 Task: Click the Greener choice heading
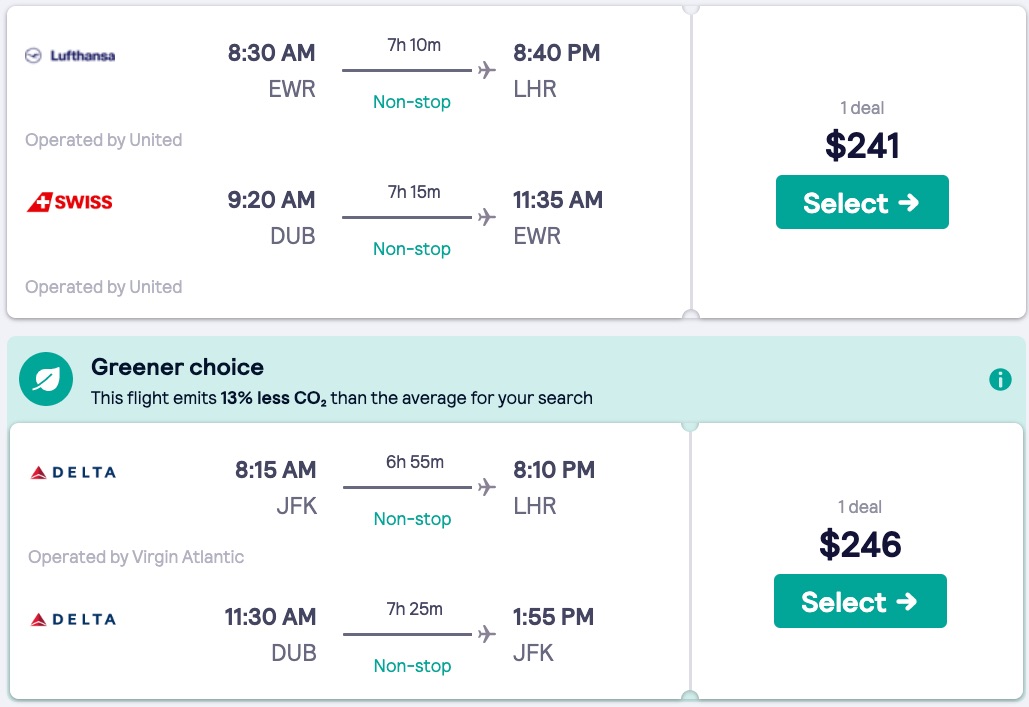coord(177,367)
